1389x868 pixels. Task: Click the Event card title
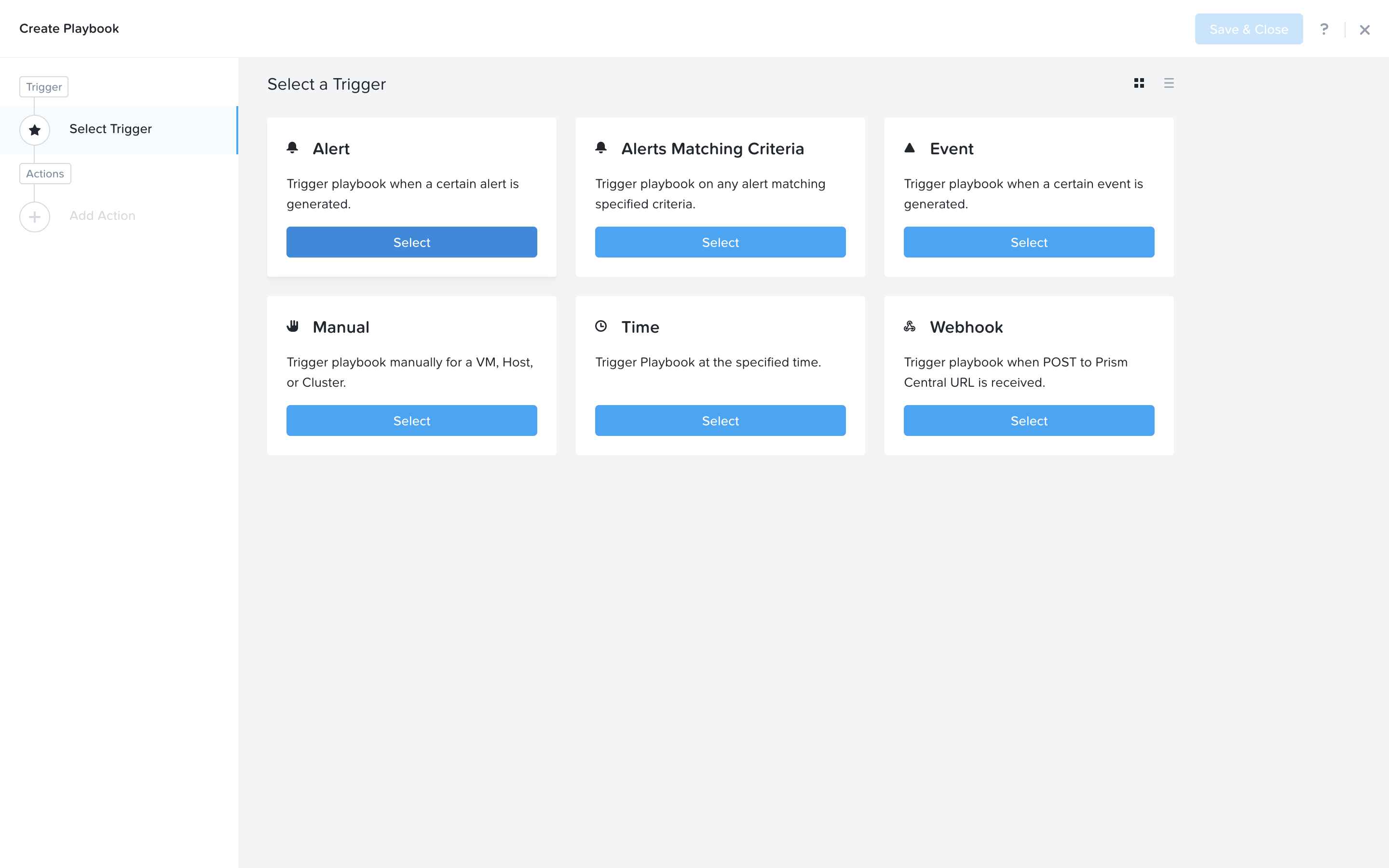952,149
